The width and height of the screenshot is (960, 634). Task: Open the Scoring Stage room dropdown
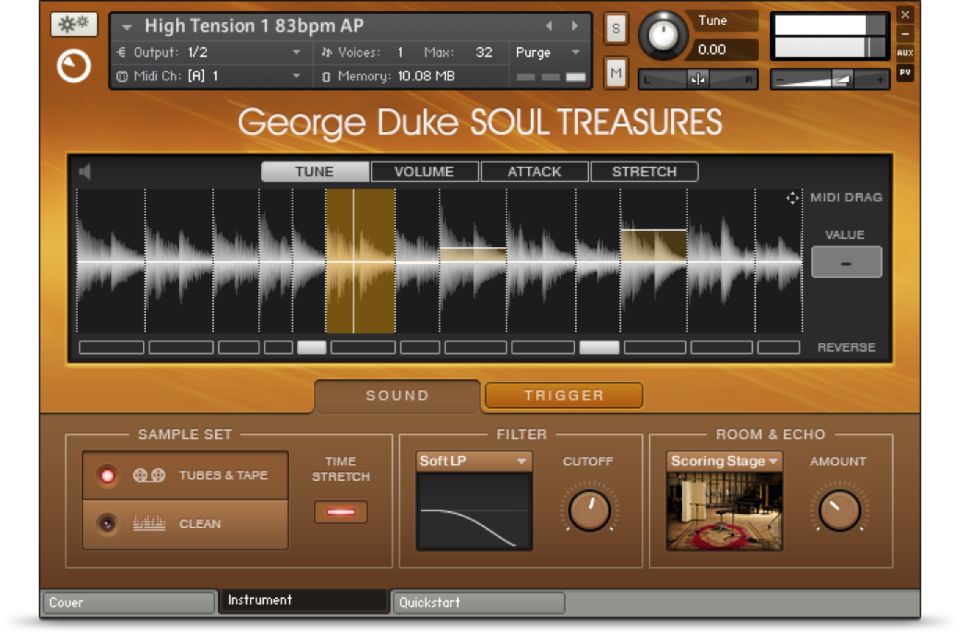point(724,461)
